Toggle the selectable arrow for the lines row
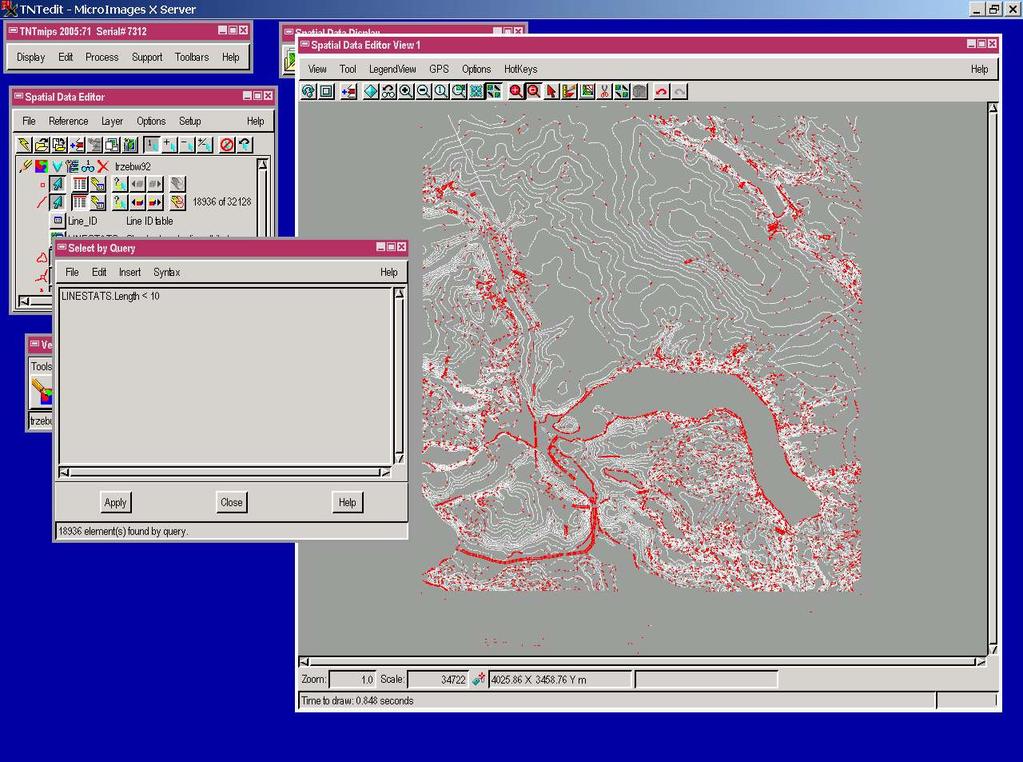Viewport: 1023px width, 762px height. 57,202
